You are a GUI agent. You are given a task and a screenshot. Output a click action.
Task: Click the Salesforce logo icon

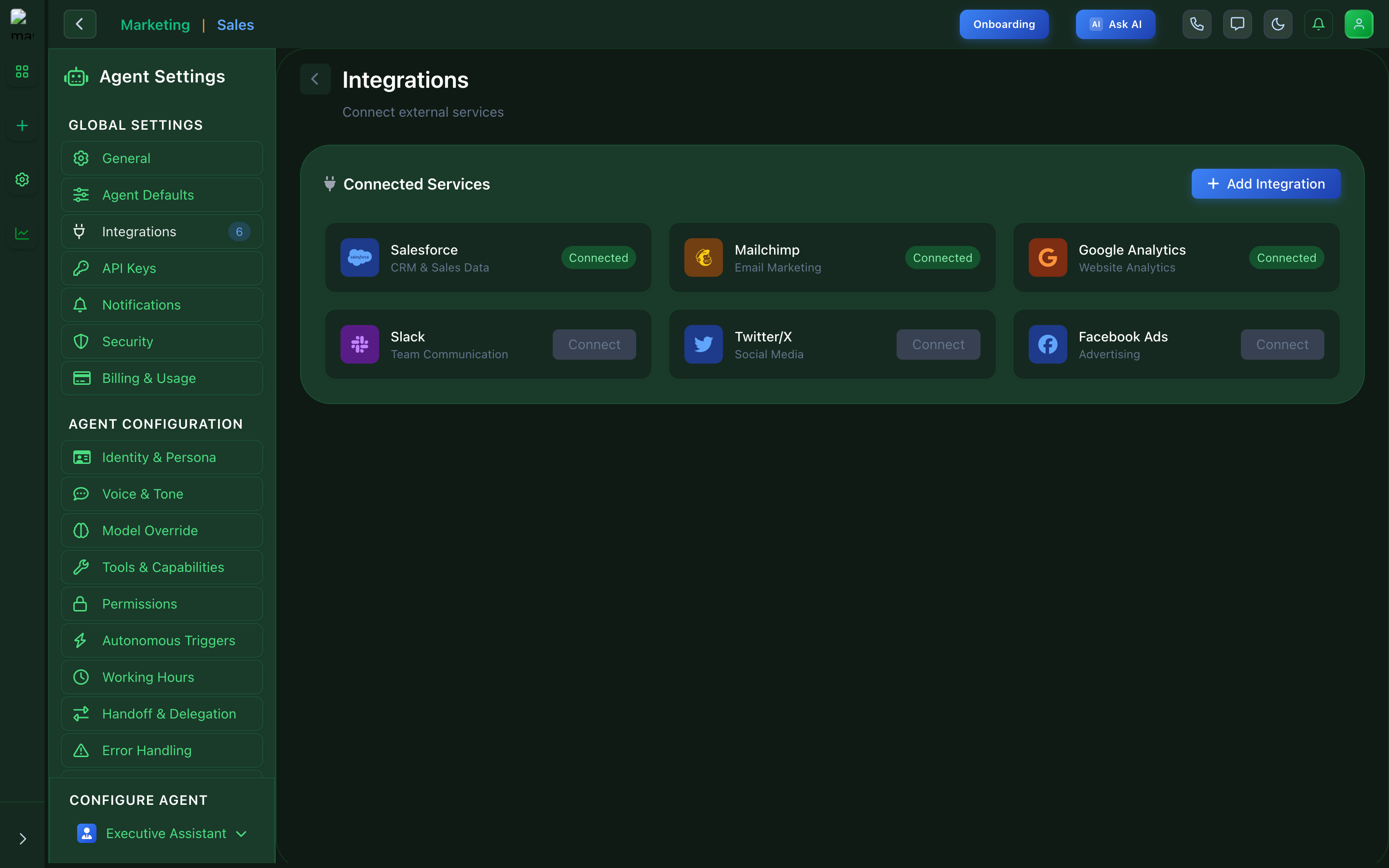[359, 258]
